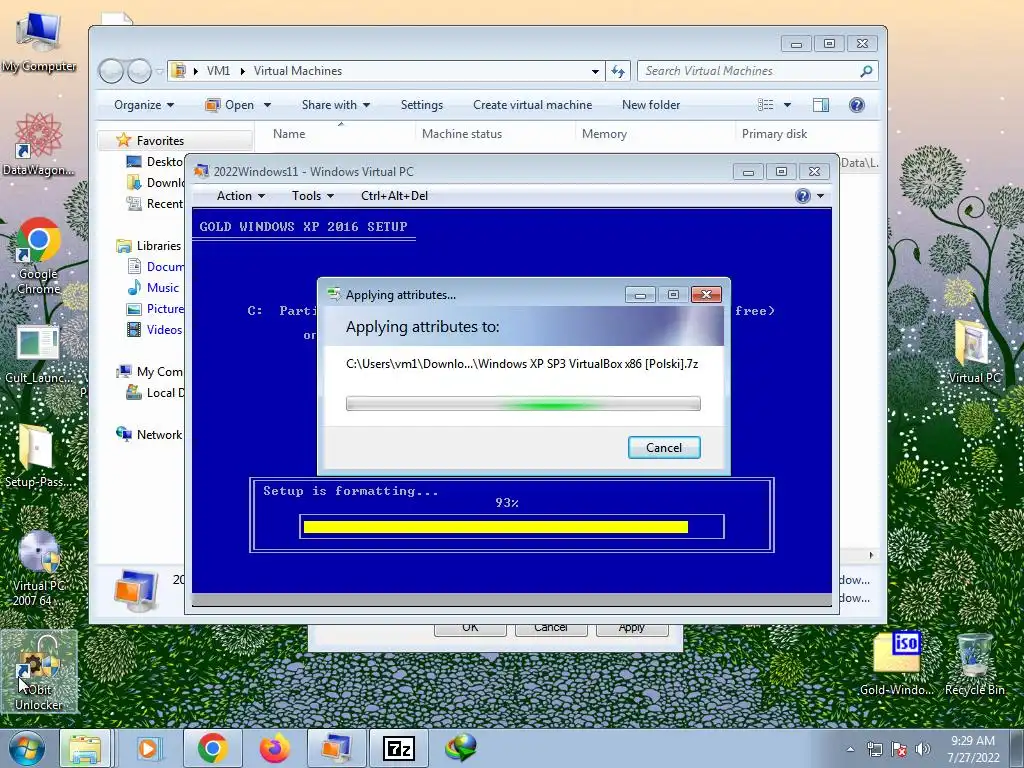1024x768 pixels.
Task: Open Windows Explorer from taskbar
Action: [x=85, y=748]
